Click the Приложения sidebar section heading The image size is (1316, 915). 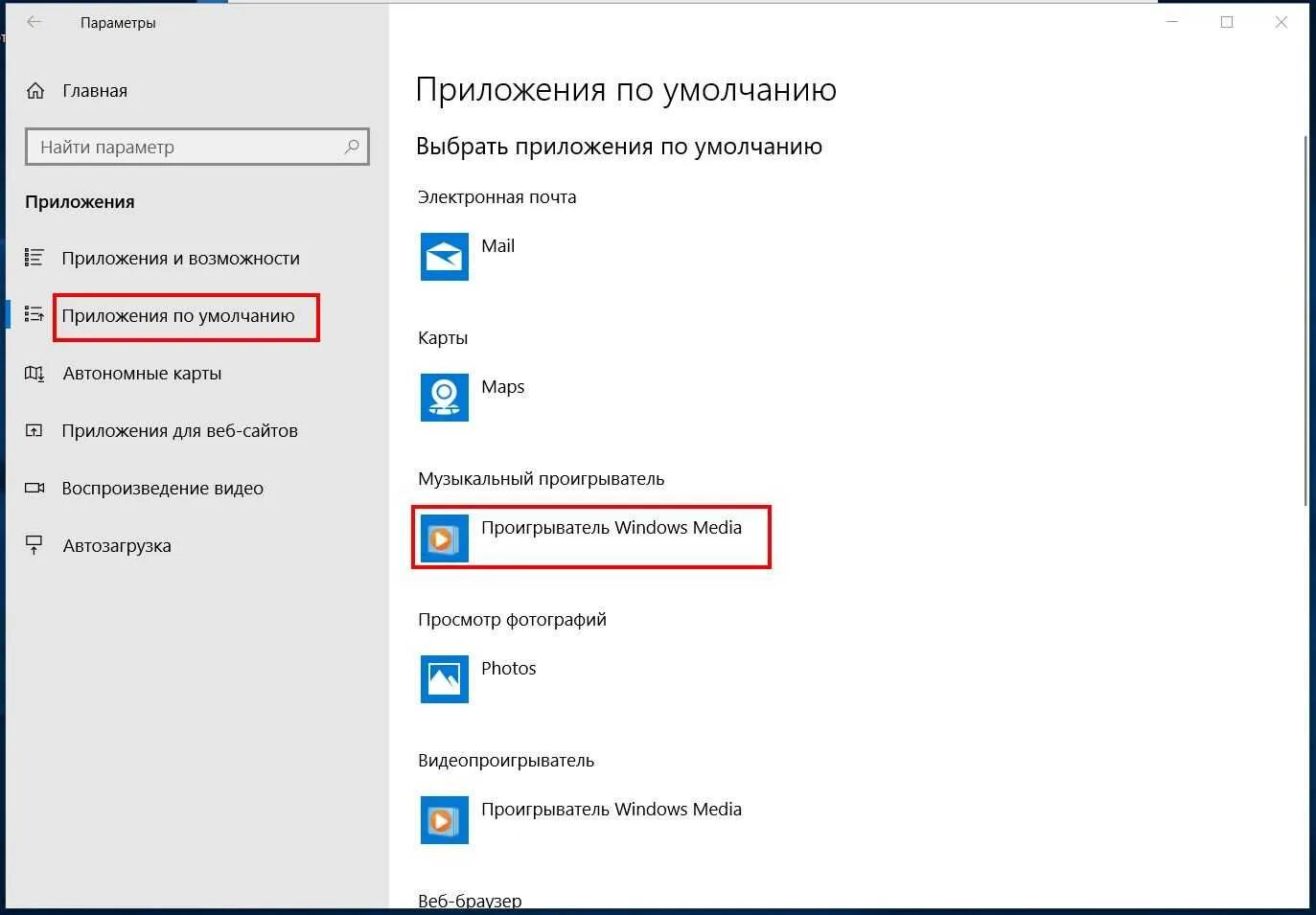pyautogui.click(x=80, y=202)
